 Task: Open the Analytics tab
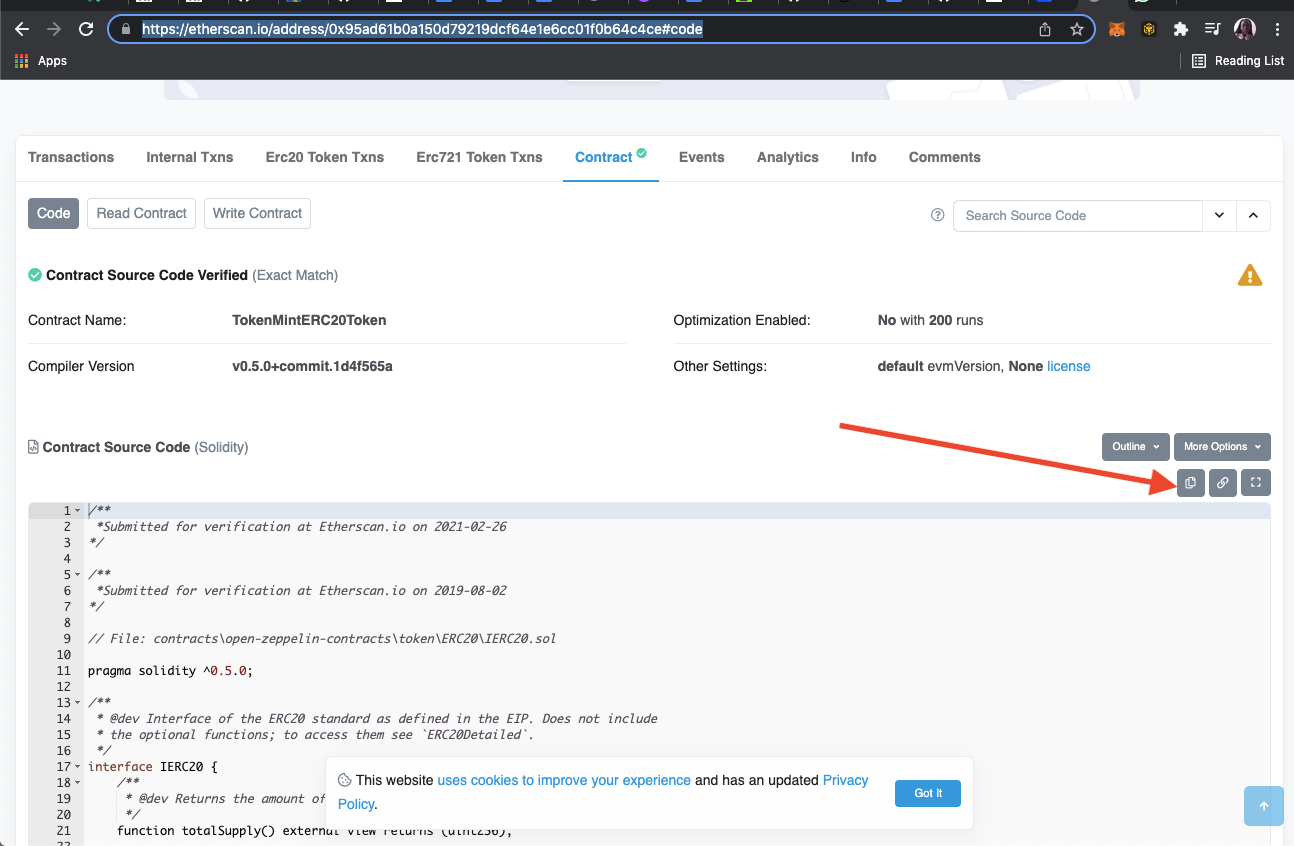[x=788, y=157]
